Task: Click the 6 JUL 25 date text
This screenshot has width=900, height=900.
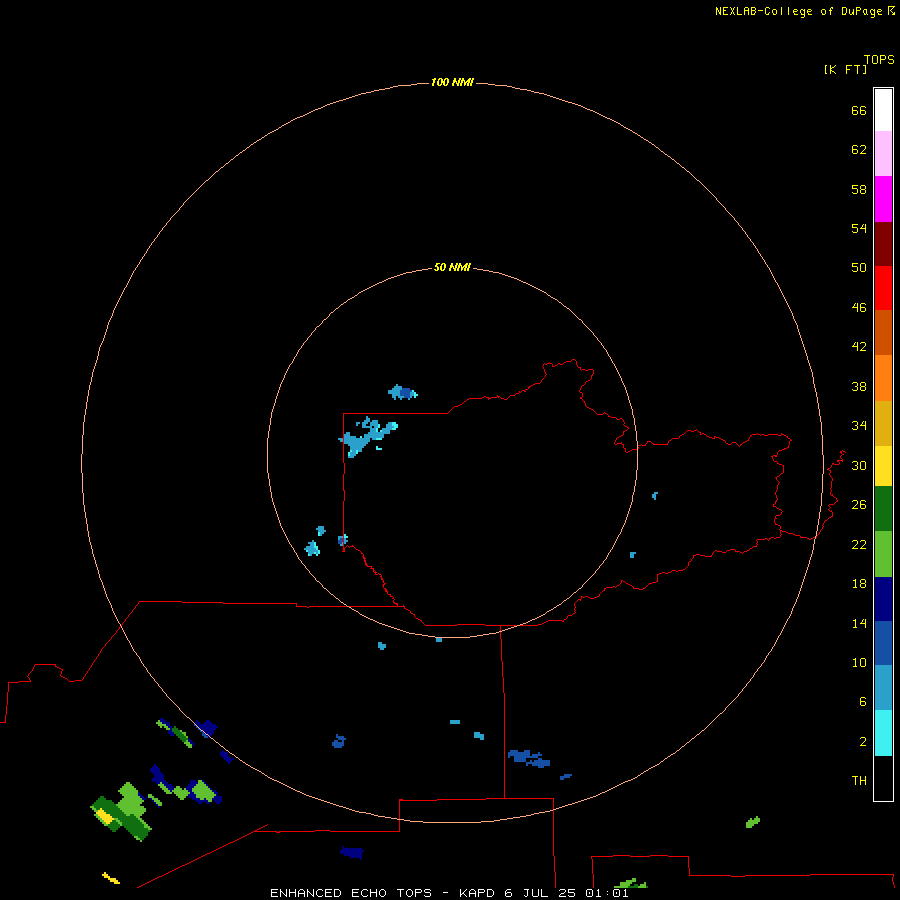Action: 540,893
